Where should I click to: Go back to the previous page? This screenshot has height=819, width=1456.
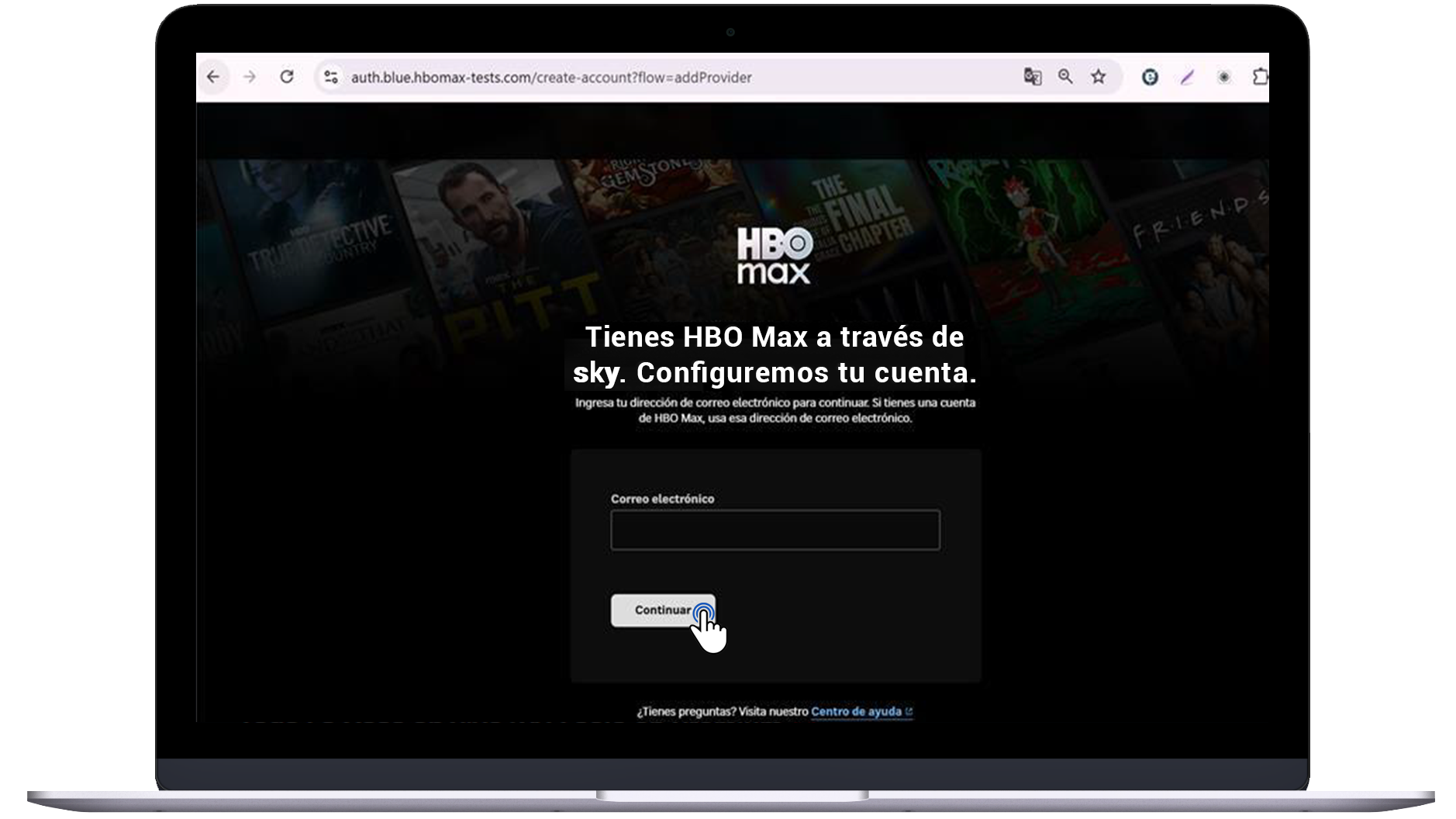pyautogui.click(x=213, y=77)
